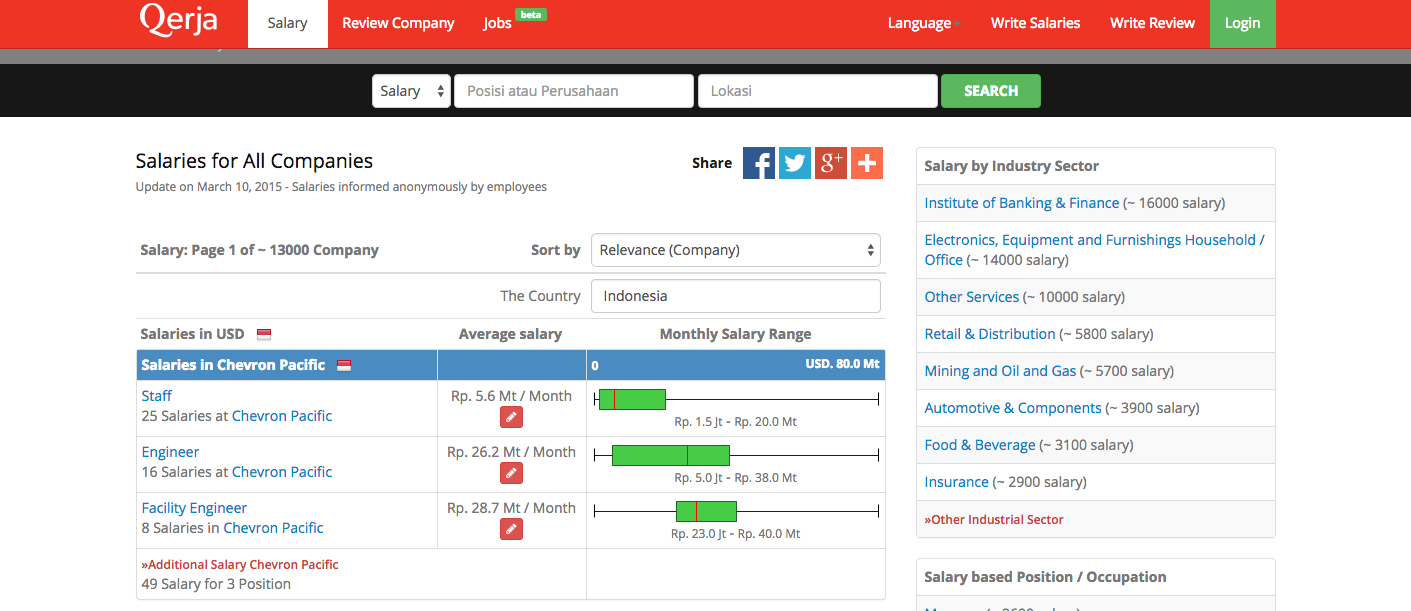Open the Review Company tab

[398, 23]
